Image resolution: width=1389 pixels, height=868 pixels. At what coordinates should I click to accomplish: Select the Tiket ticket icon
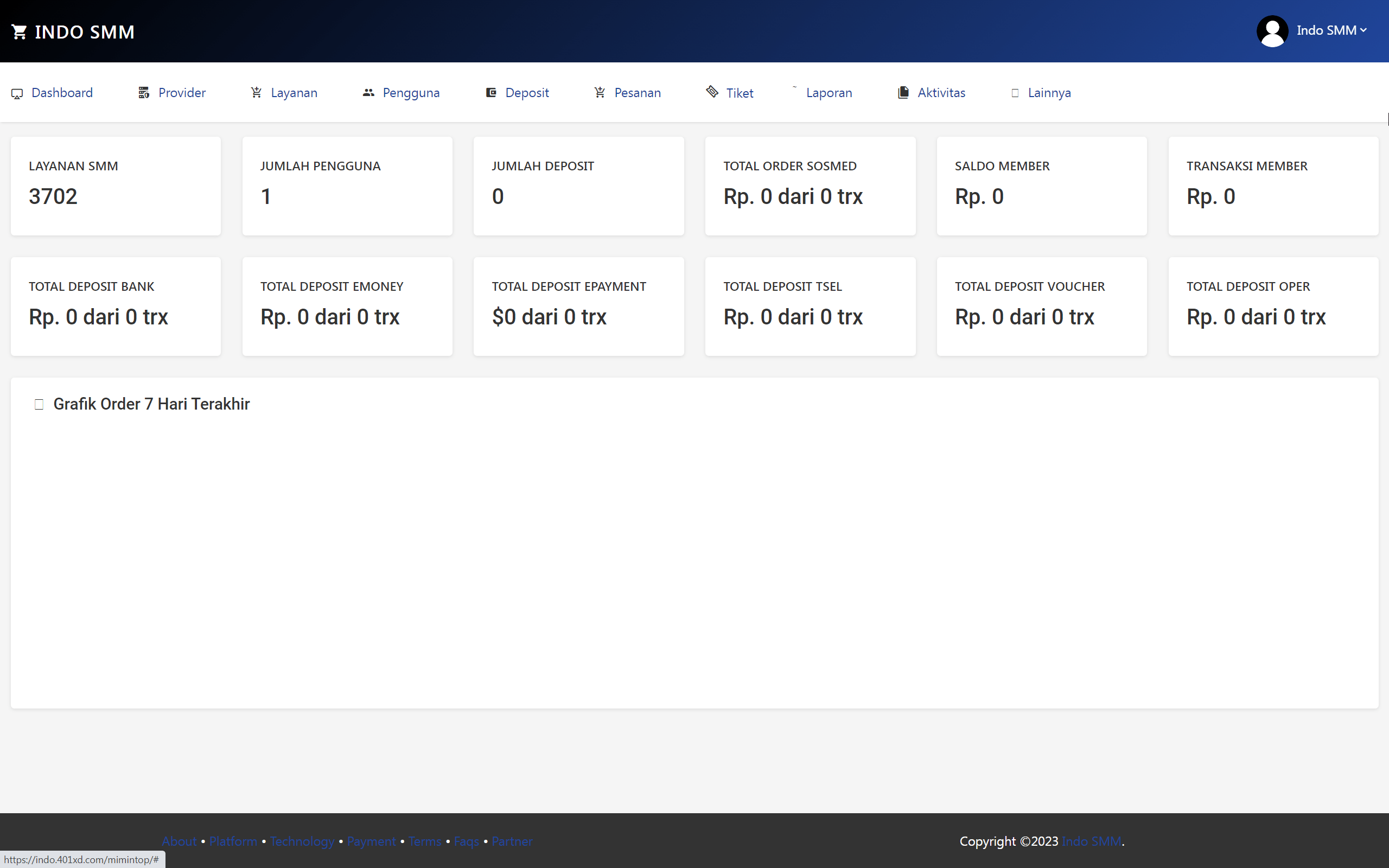click(711, 92)
